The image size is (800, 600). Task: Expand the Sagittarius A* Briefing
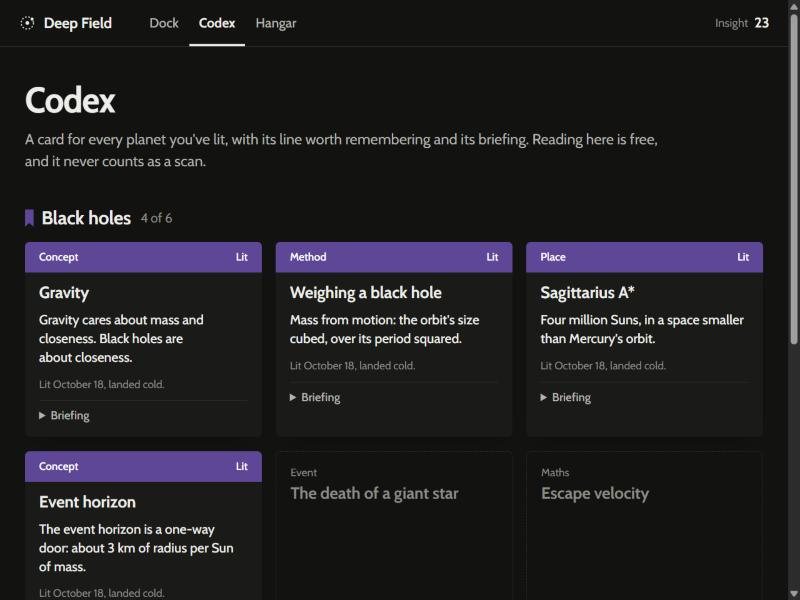point(566,397)
